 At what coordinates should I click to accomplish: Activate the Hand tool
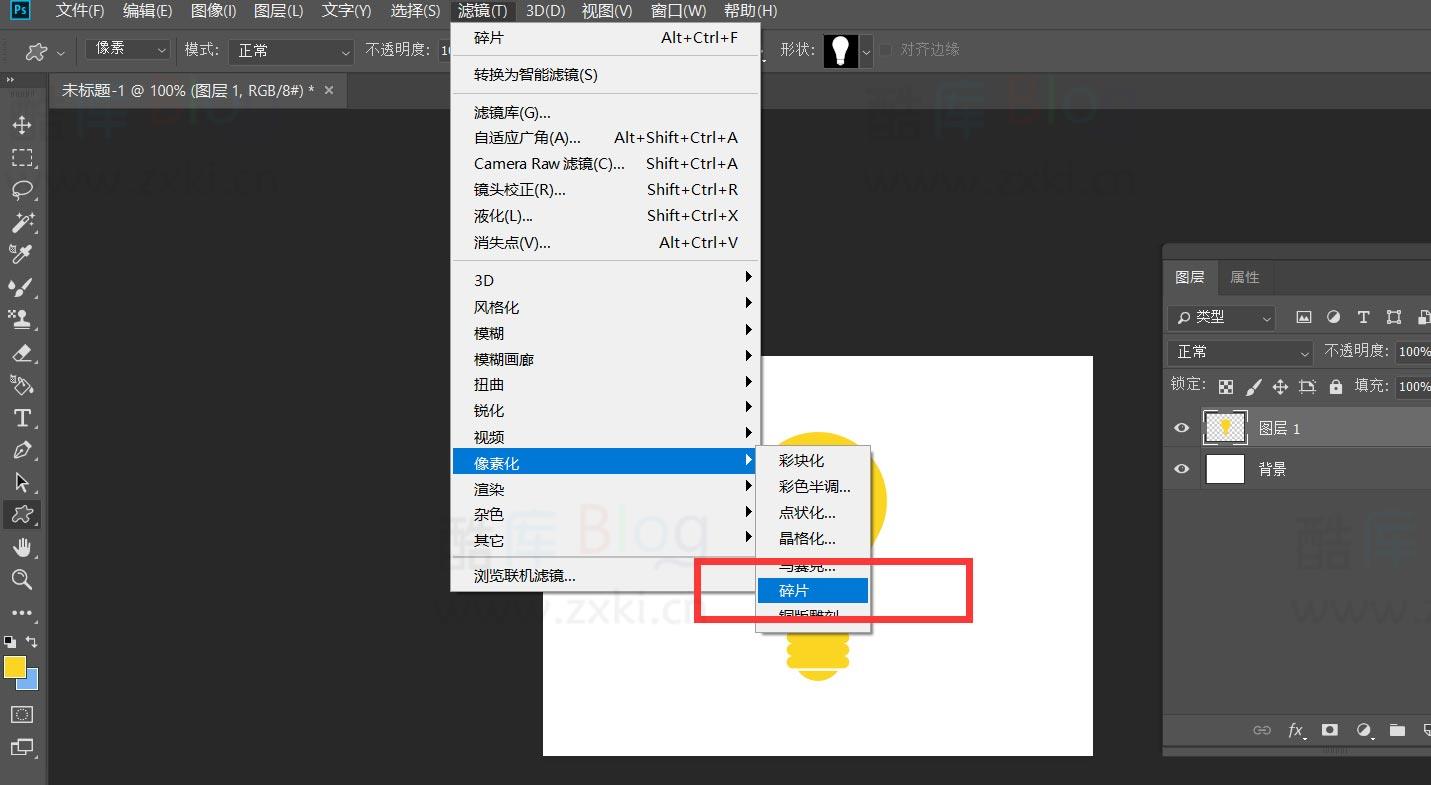(23, 547)
